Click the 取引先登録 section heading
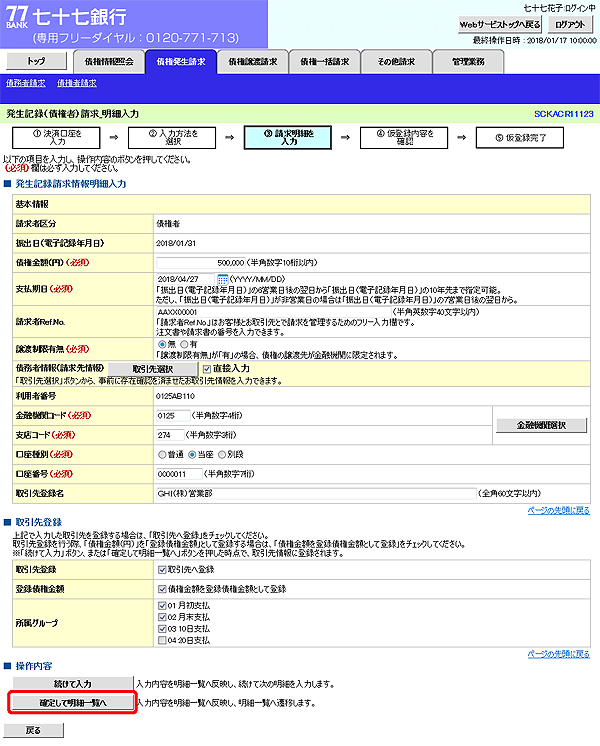Screen dimensions: 600x746 [x=39, y=522]
